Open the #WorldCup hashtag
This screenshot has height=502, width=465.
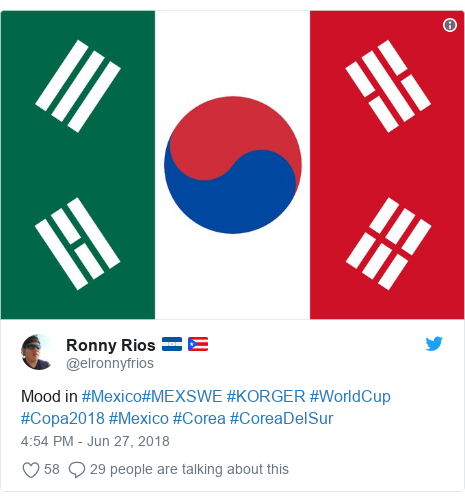pyautogui.click(x=350, y=396)
